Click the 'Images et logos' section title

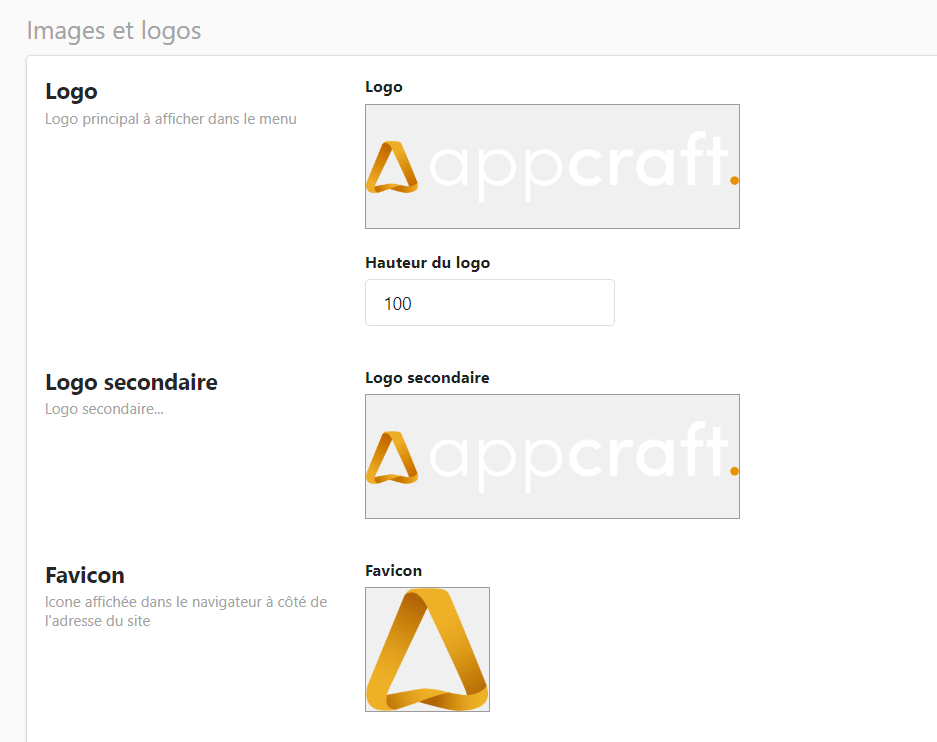(114, 31)
